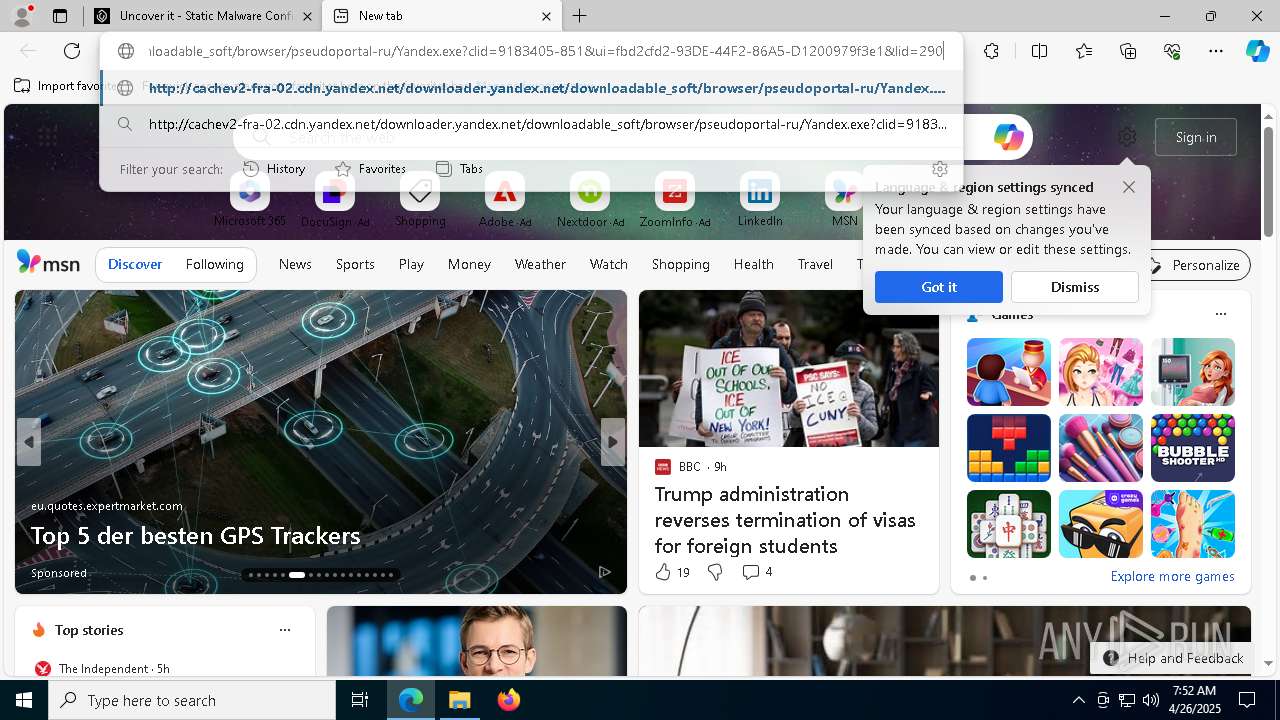Open Microsoft 365 quick link
This screenshot has height=720, width=1280.
coord(250,200)
